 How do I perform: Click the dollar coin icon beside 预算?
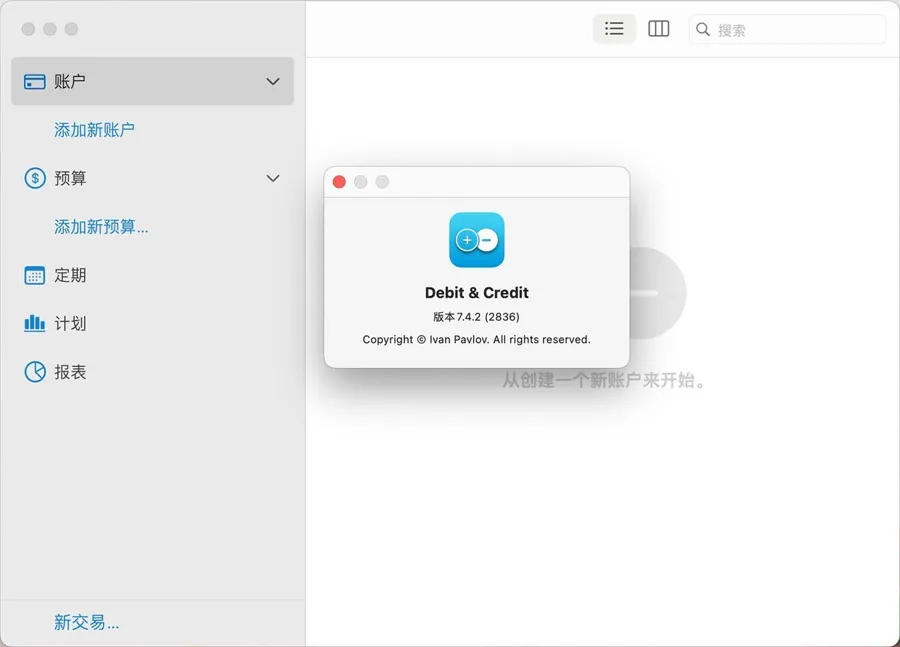(35, 179)
